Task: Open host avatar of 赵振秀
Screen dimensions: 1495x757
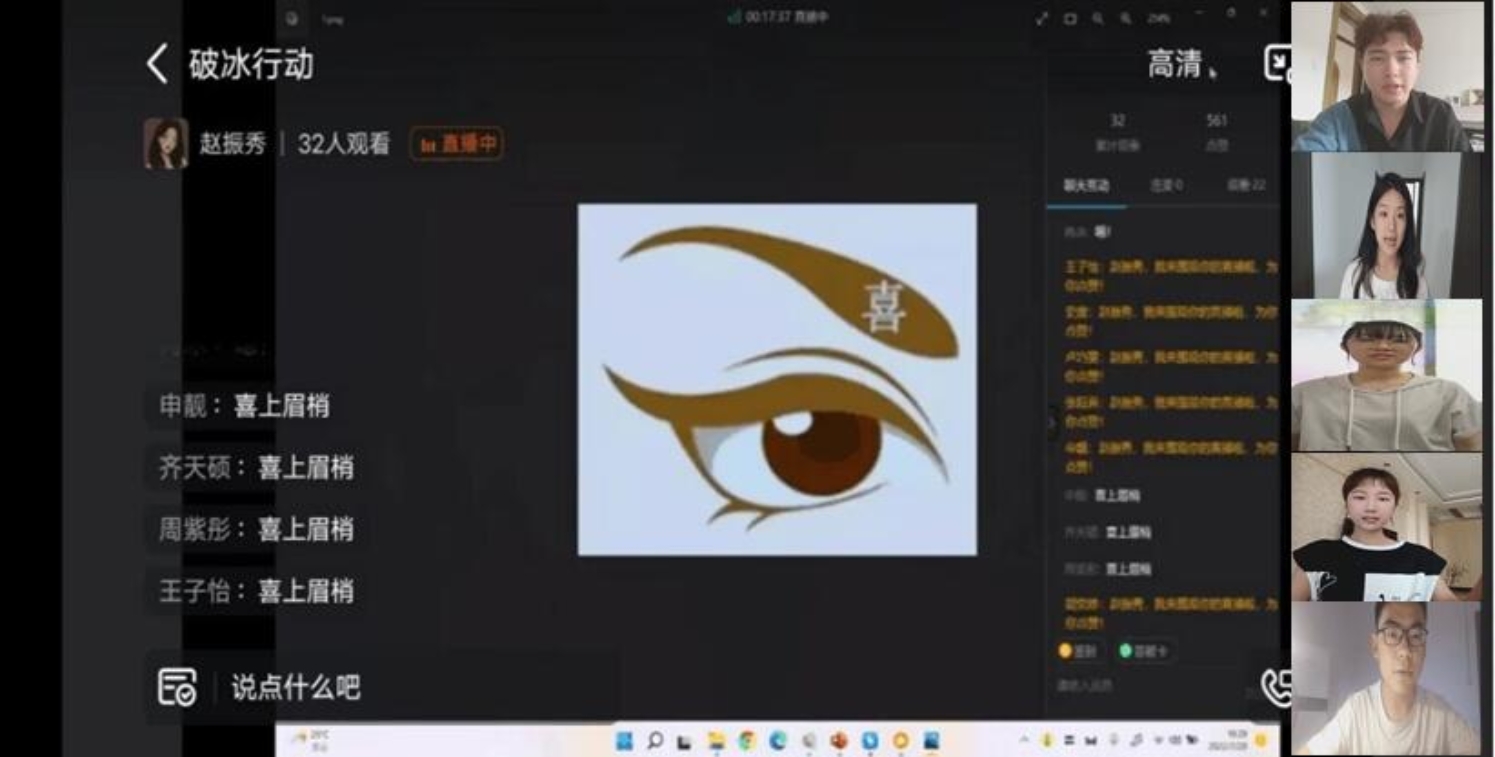Action: click(165, 143)
